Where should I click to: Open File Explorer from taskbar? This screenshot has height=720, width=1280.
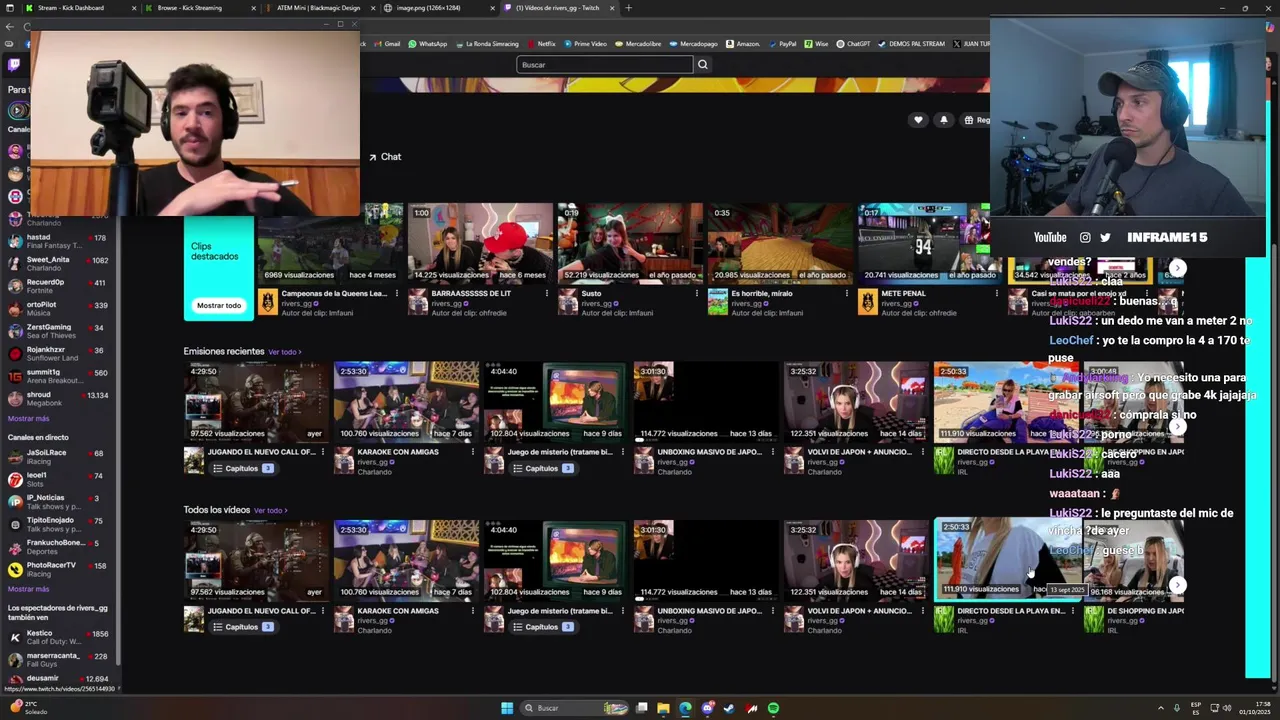point(663,708)
